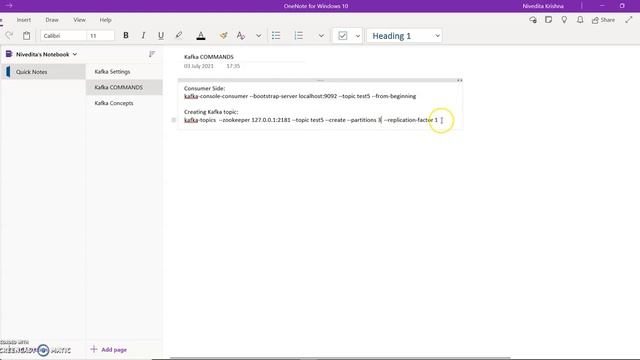Apply the text highlighter

click(x=179, y=36)
